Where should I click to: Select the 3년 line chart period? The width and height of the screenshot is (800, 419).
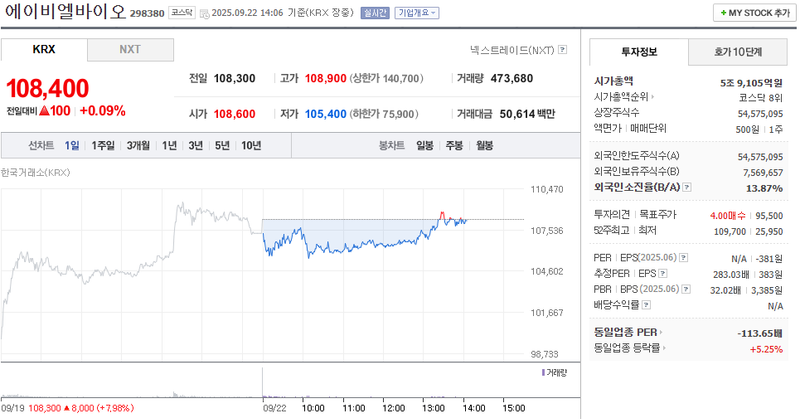point(196,146)
